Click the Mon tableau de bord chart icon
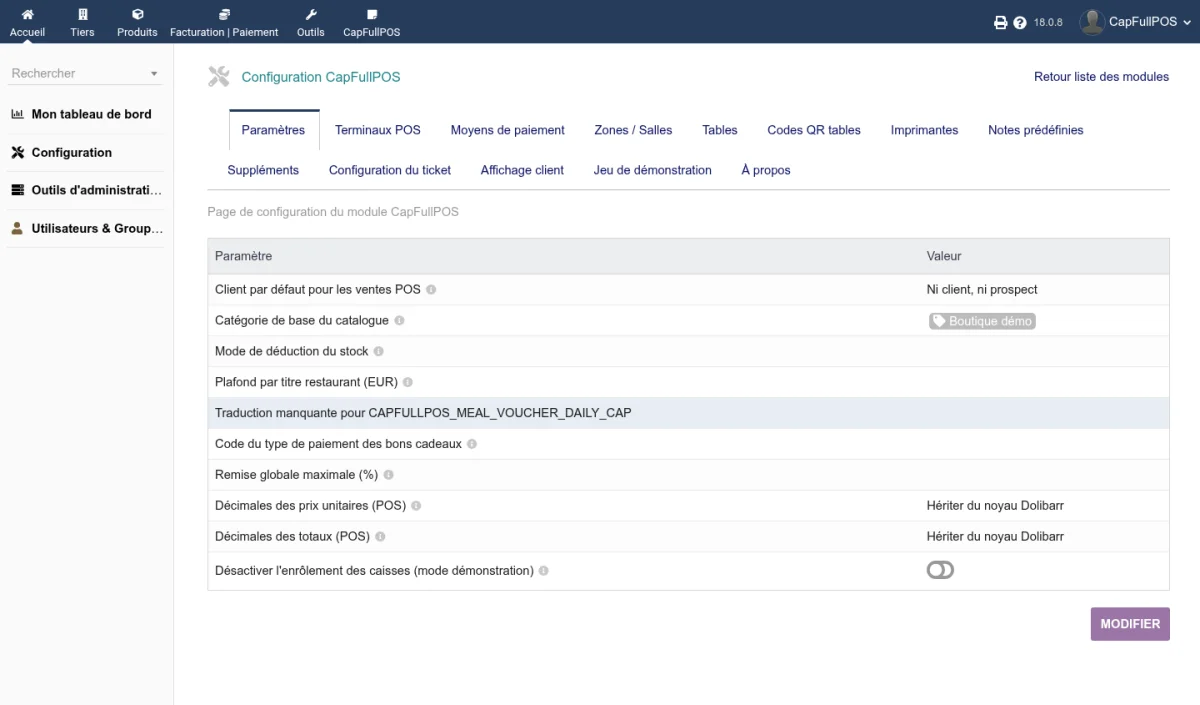 (17, 114)
